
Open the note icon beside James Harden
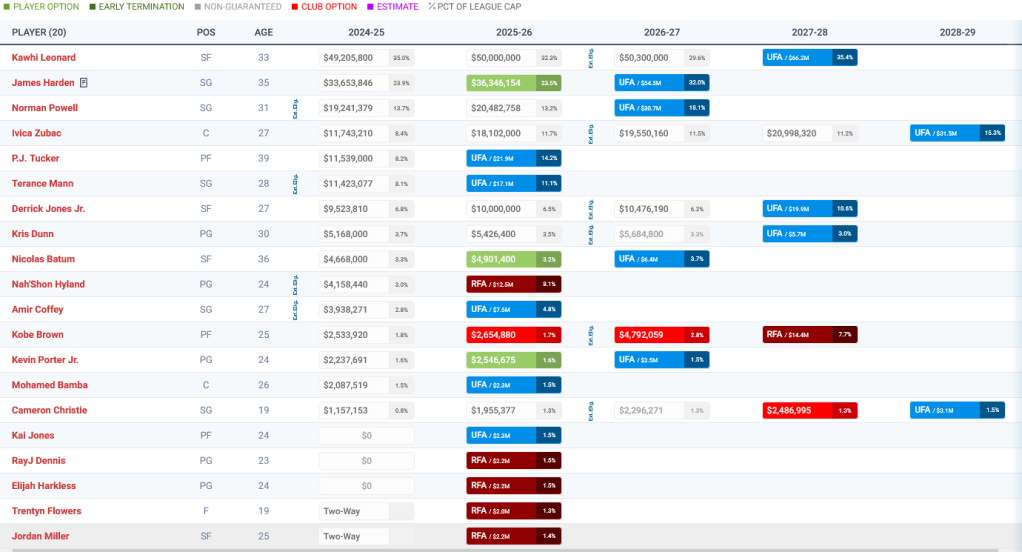pyautogui.click(x=84, y=83)
